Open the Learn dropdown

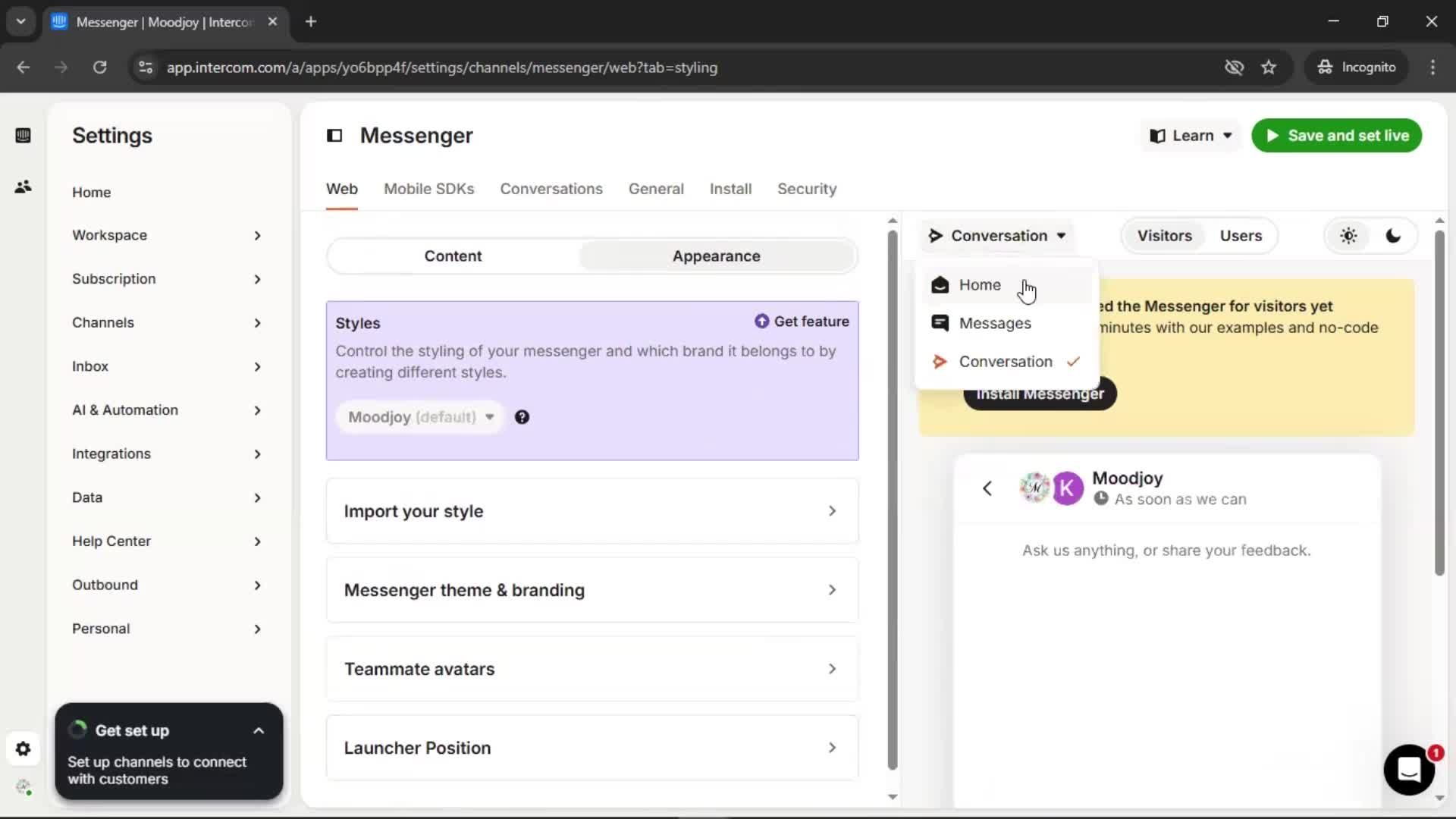point(1191,136)
